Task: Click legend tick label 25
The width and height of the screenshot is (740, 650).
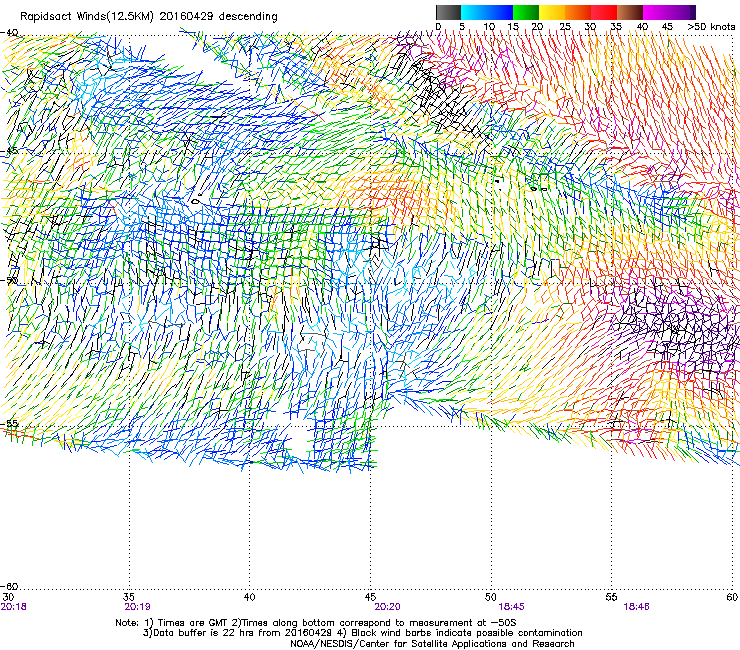Action: (565, 27)
